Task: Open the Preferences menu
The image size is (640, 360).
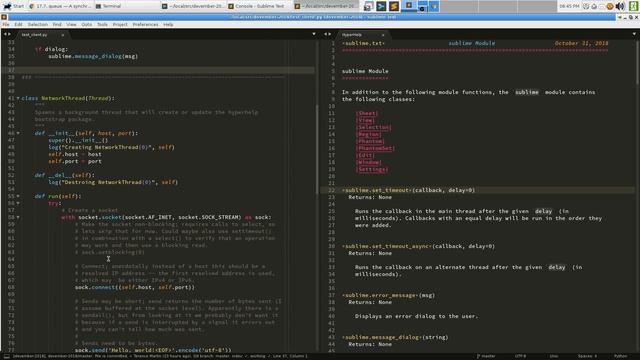Action: (145, 24)
